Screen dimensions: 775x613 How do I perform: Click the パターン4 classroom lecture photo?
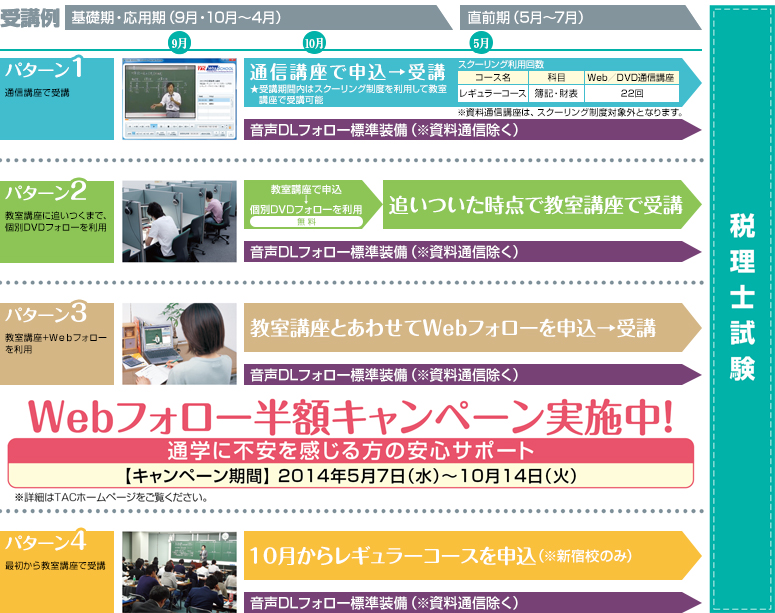point(179,571)
